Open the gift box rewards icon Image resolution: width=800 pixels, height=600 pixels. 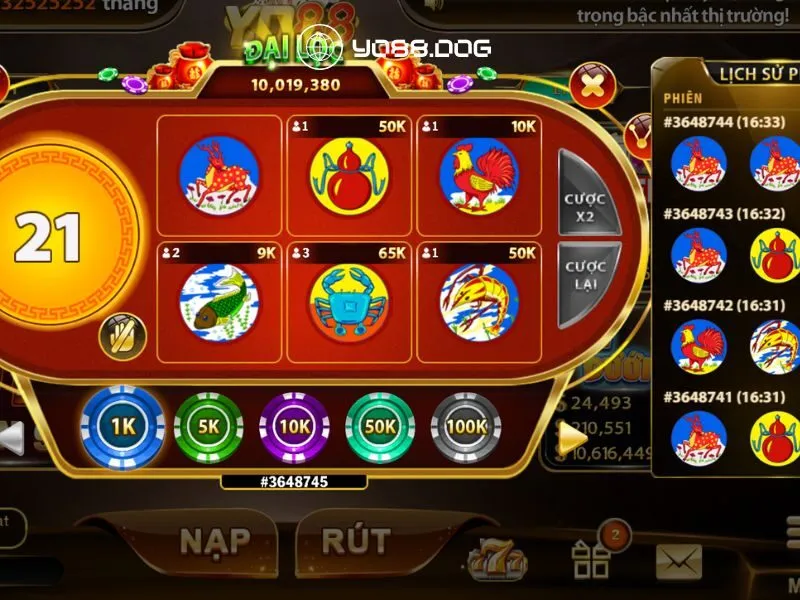pos(592,560)
